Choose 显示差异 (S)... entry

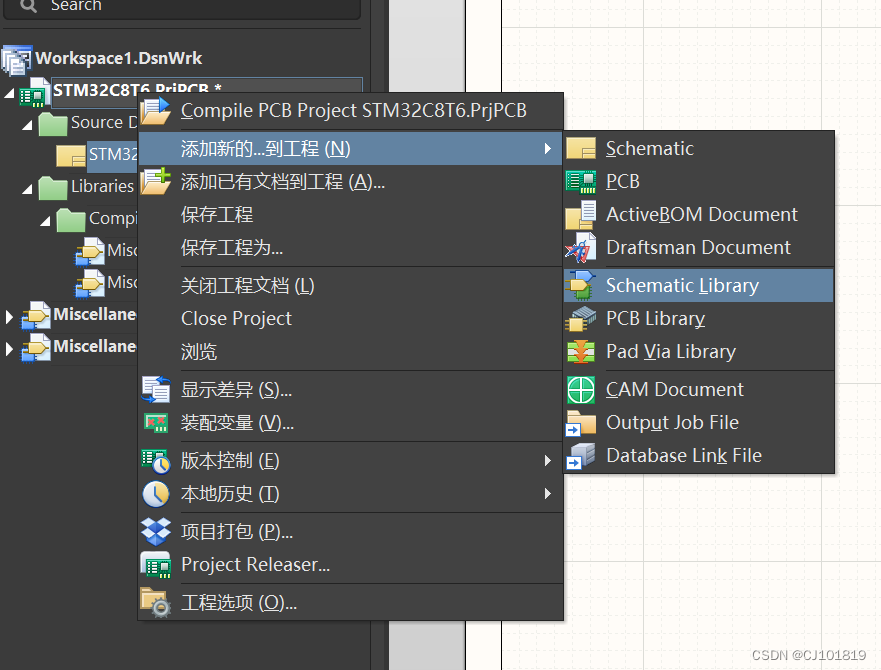[351, 390]
